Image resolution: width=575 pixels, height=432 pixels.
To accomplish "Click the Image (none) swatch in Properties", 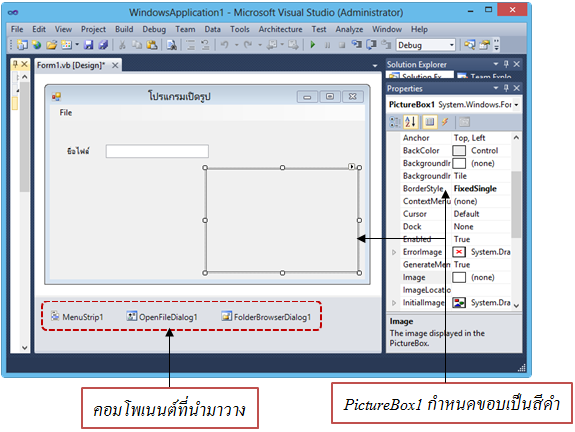I will tap(459, 277).
